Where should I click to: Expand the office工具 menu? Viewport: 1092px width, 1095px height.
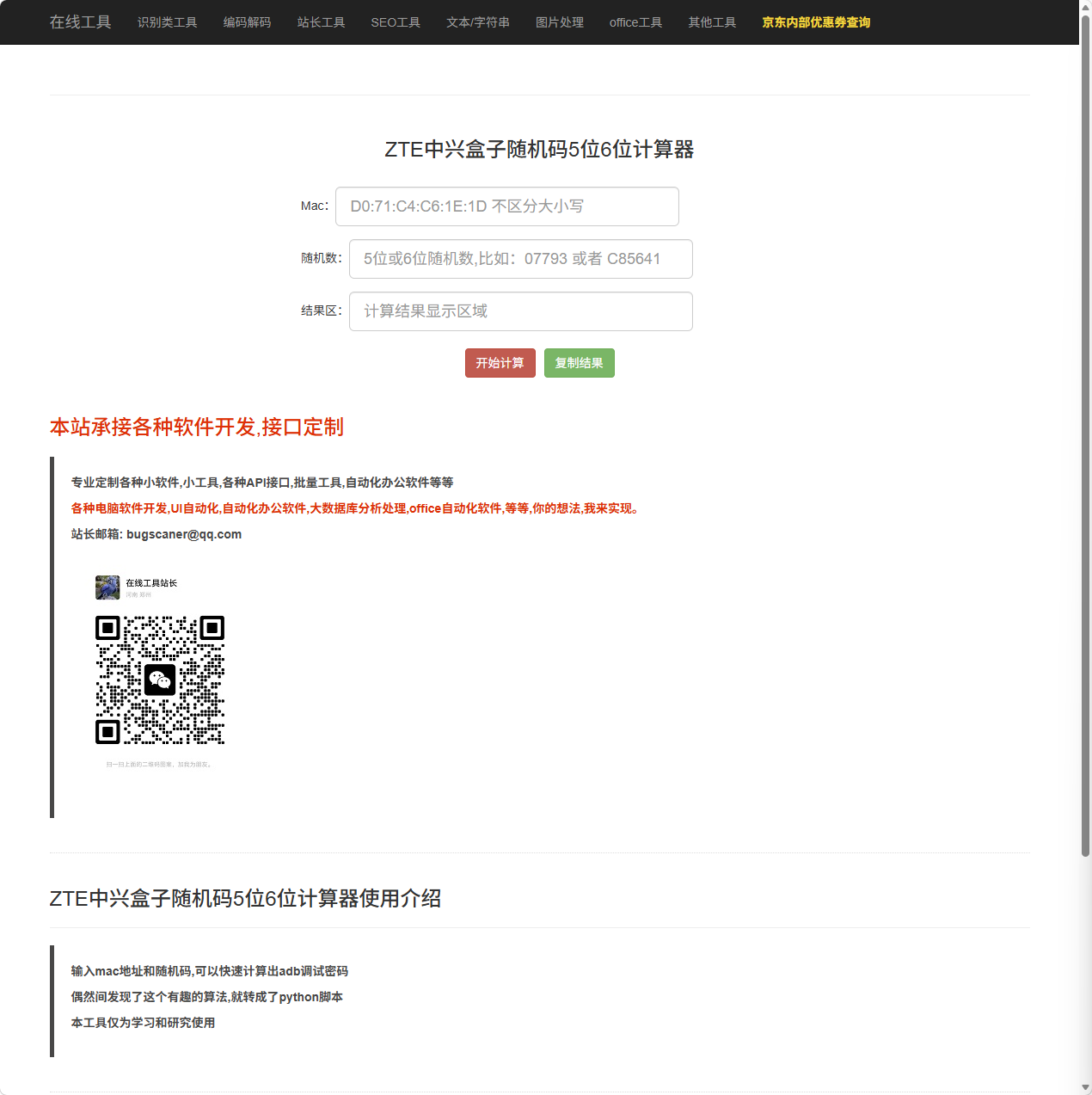point(635,22)
